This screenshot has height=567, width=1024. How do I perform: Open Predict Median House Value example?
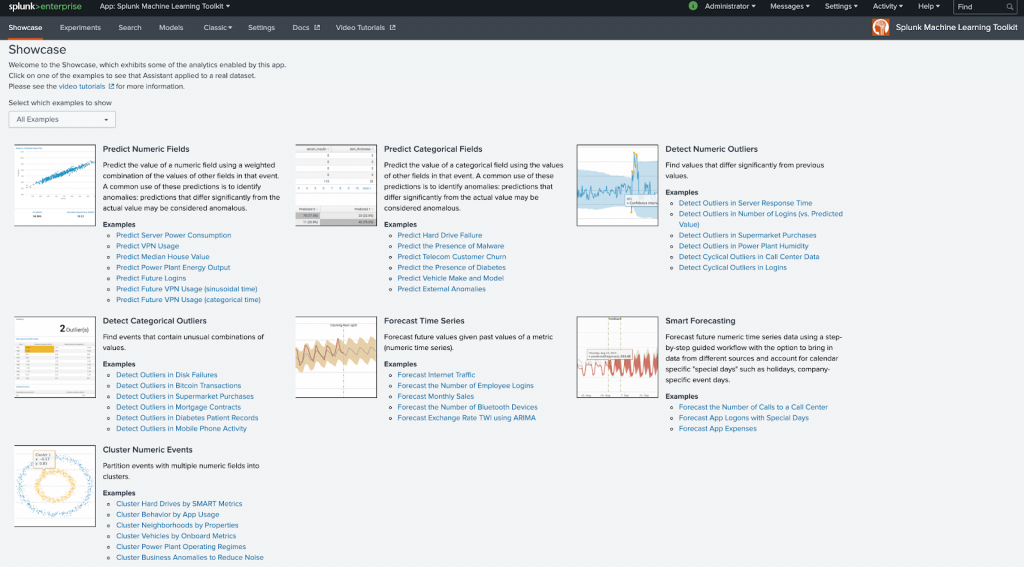pyautogui.click(x=163, y=257)
